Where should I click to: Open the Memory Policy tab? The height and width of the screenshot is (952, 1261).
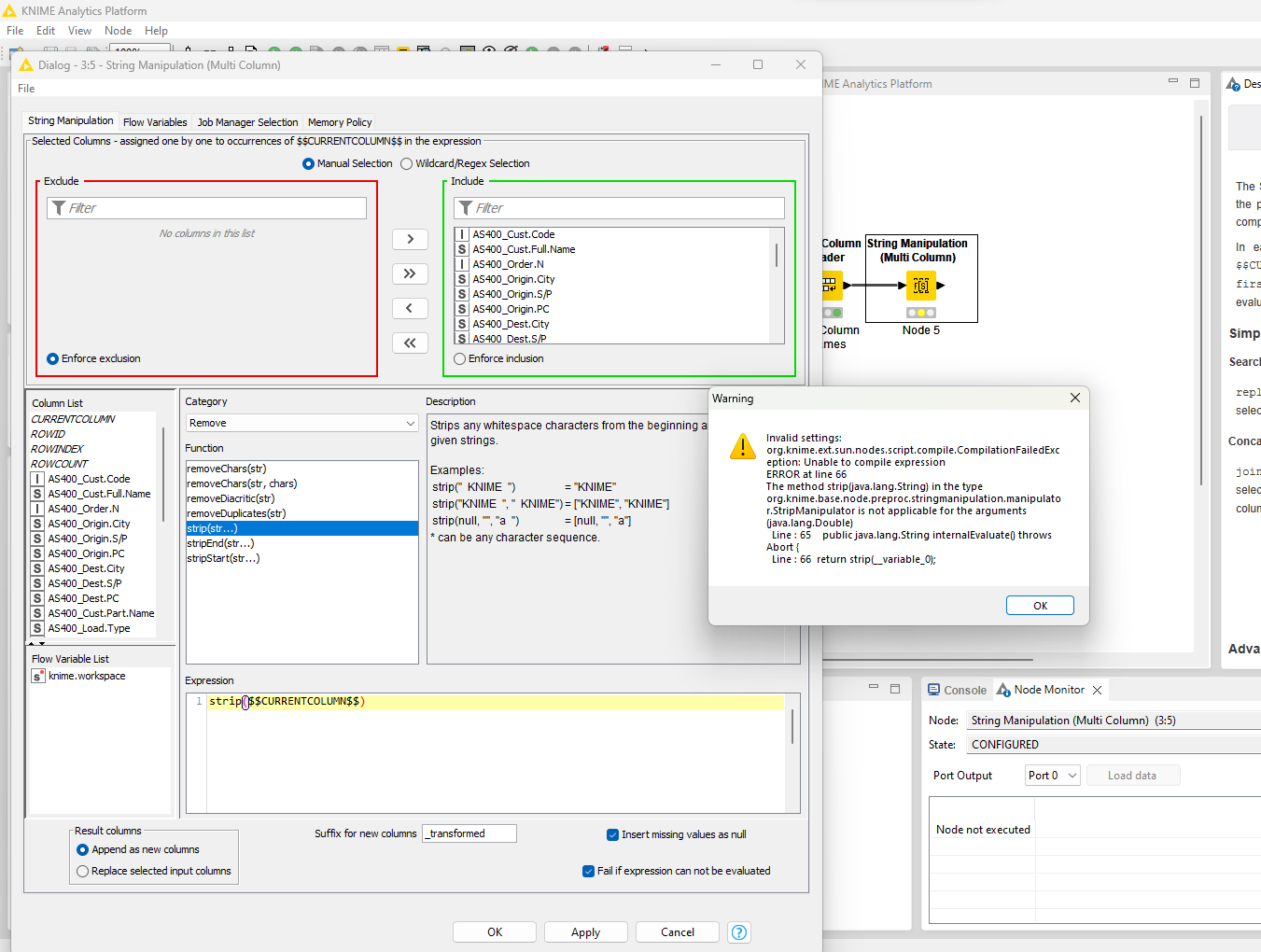pos(340,122)
